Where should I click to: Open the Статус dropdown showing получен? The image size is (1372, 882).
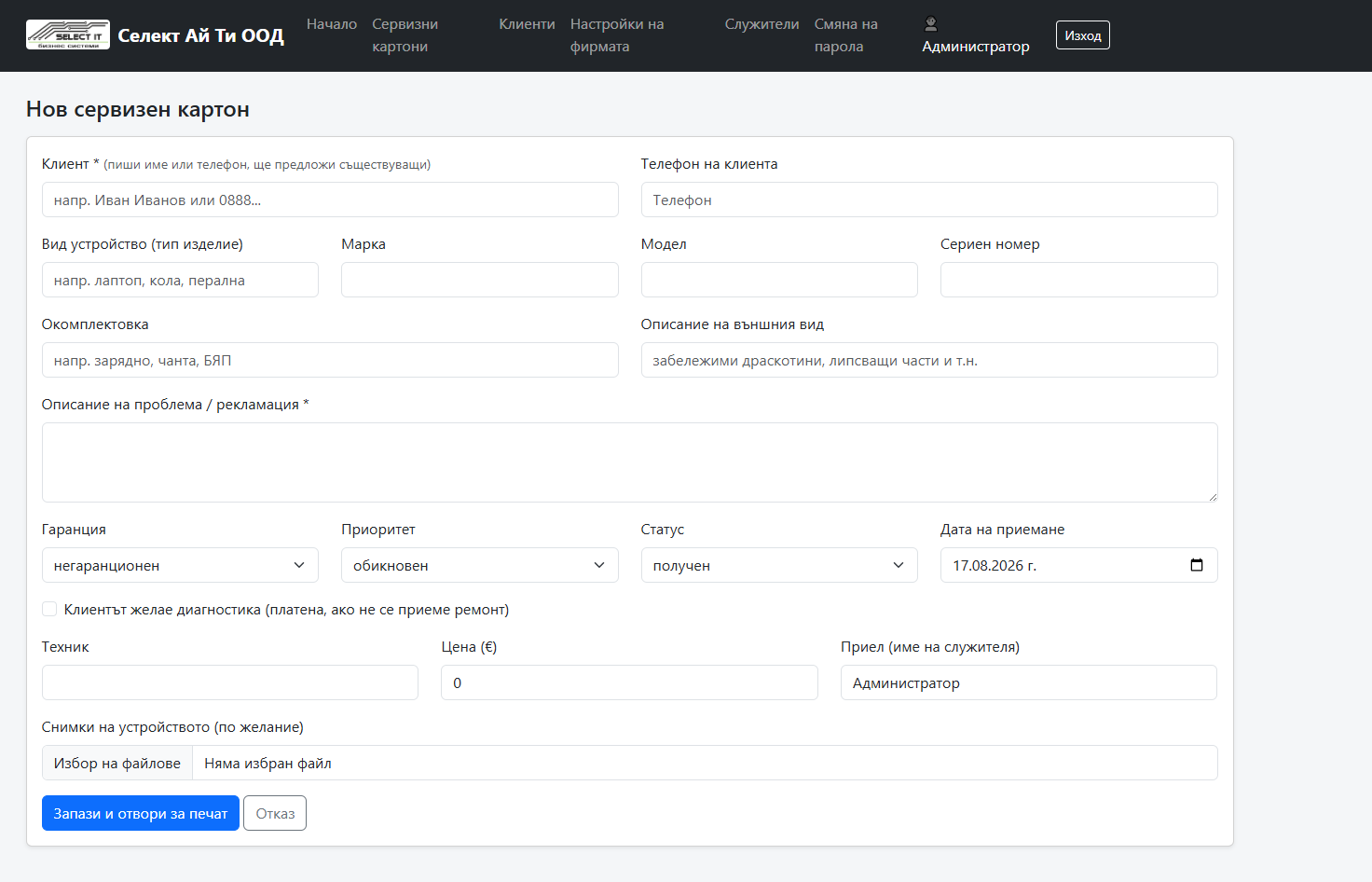click(779, 565)
